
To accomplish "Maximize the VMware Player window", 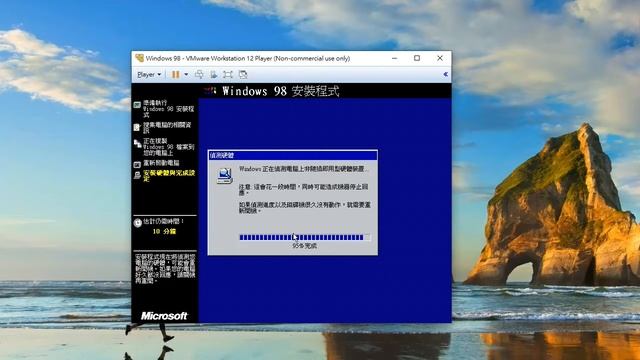I will pyautogui.click(x=417, y=58).
